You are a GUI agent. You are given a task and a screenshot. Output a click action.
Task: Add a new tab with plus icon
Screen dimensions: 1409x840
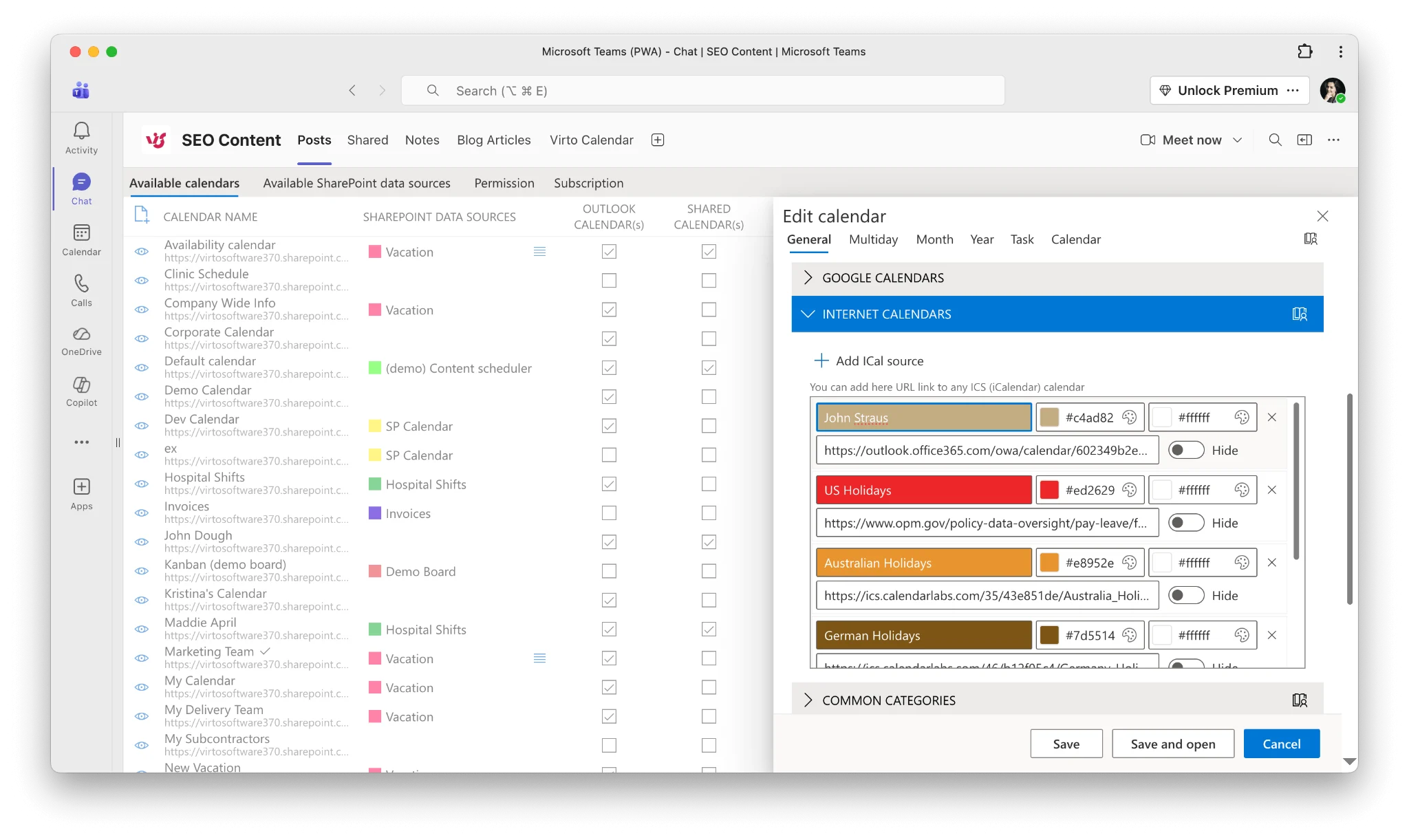(x=658, y=140)
